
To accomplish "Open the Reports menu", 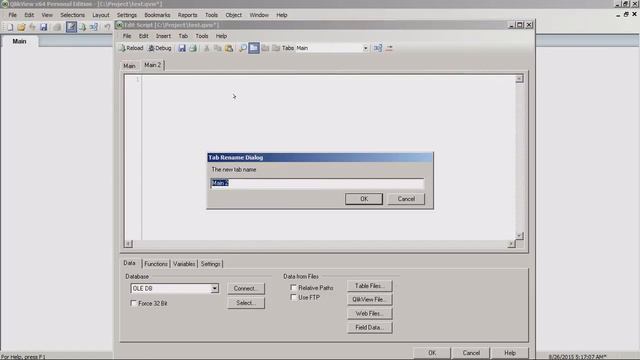I will coord(187,15).
